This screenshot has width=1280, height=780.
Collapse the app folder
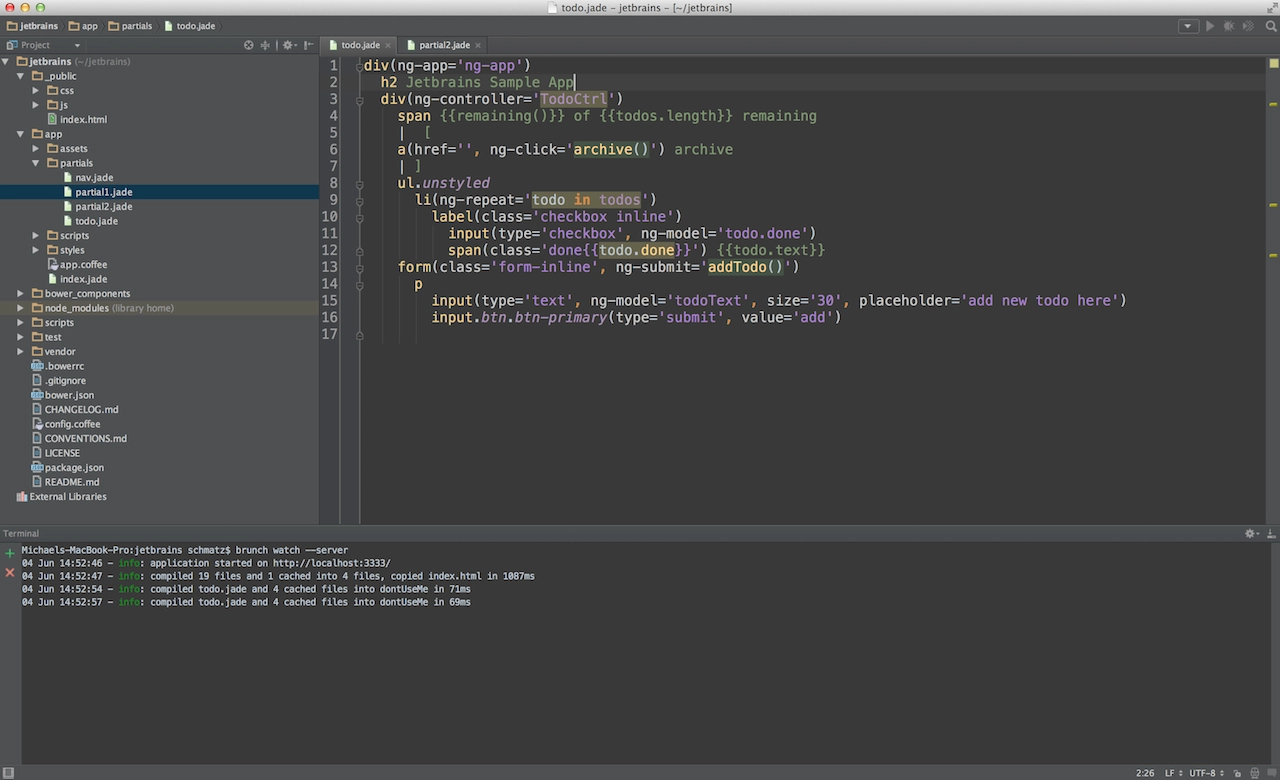tap(21, 134)
